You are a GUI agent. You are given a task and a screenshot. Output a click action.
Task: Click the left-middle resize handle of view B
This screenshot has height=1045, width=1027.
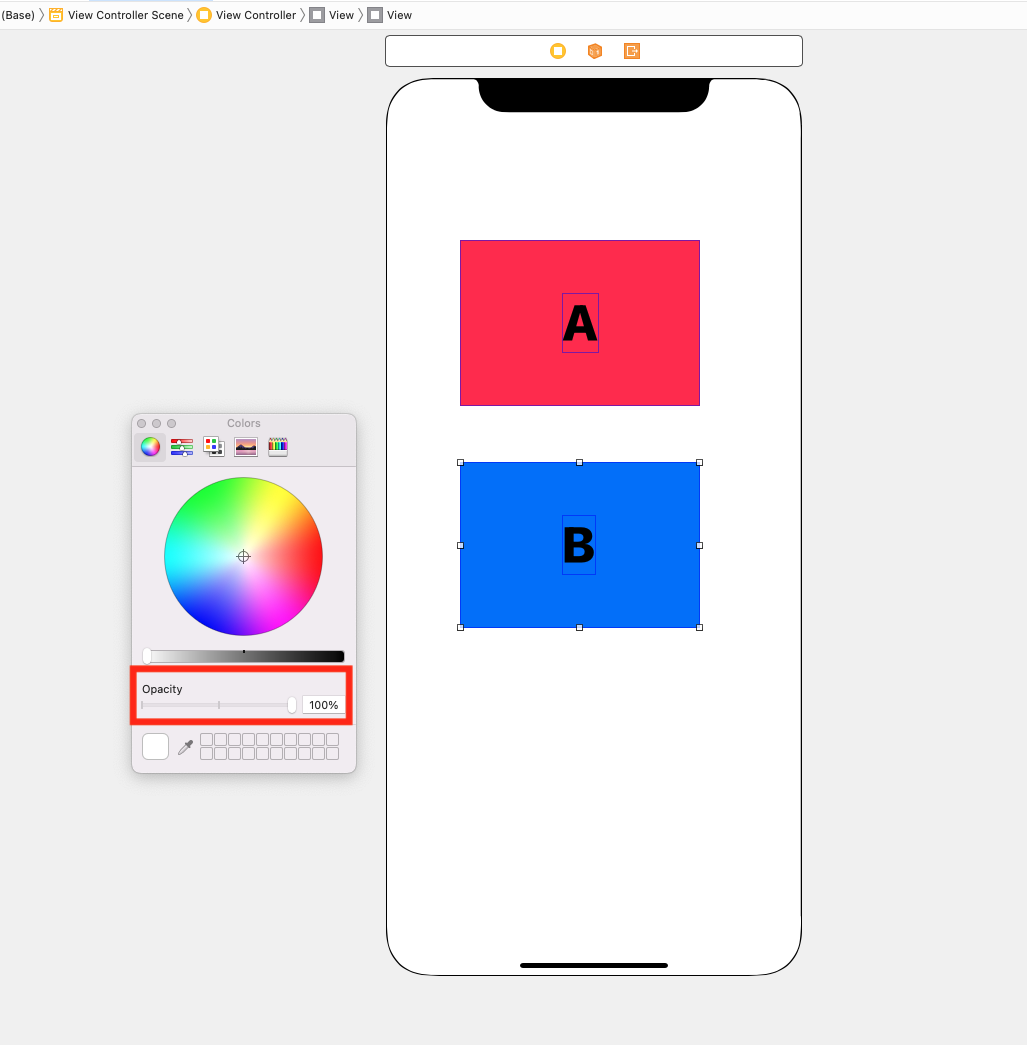tap(461, 545)
